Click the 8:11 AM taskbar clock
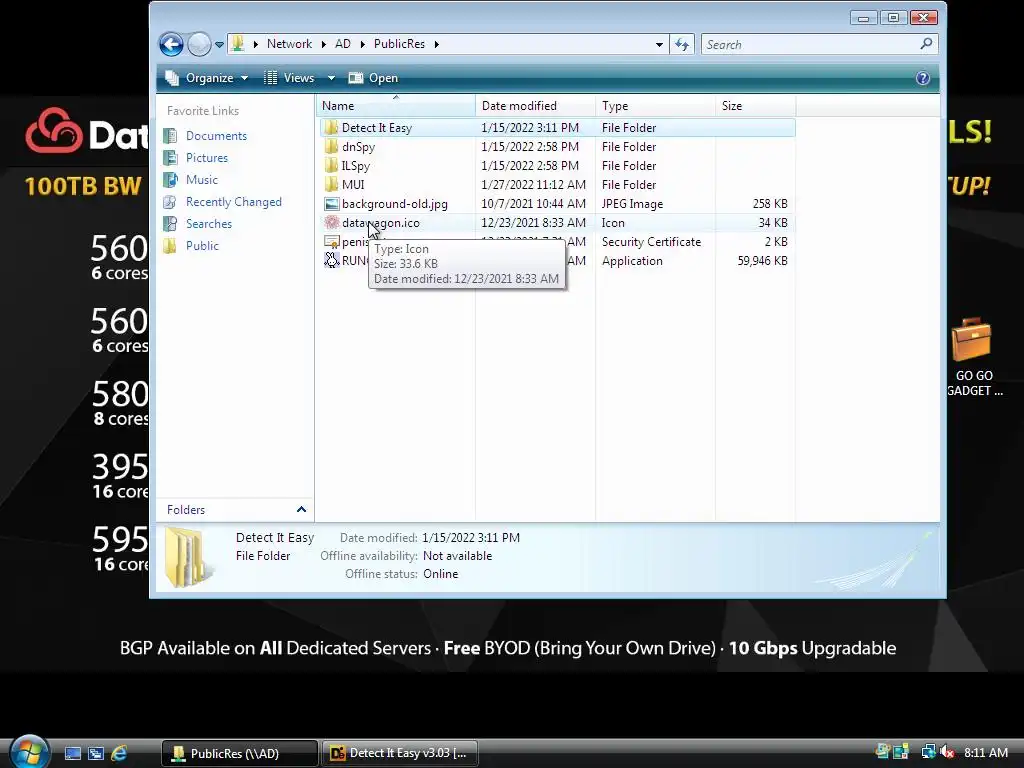The image size is (1024, 768). (x=985, y=752)
